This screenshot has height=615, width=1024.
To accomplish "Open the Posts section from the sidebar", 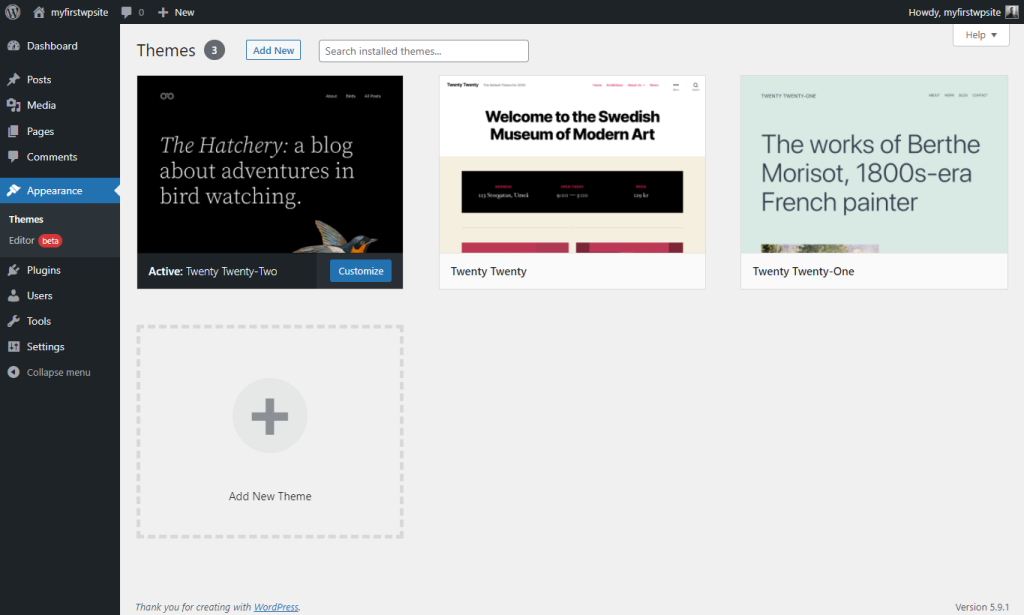I will [x=32, y=79].
